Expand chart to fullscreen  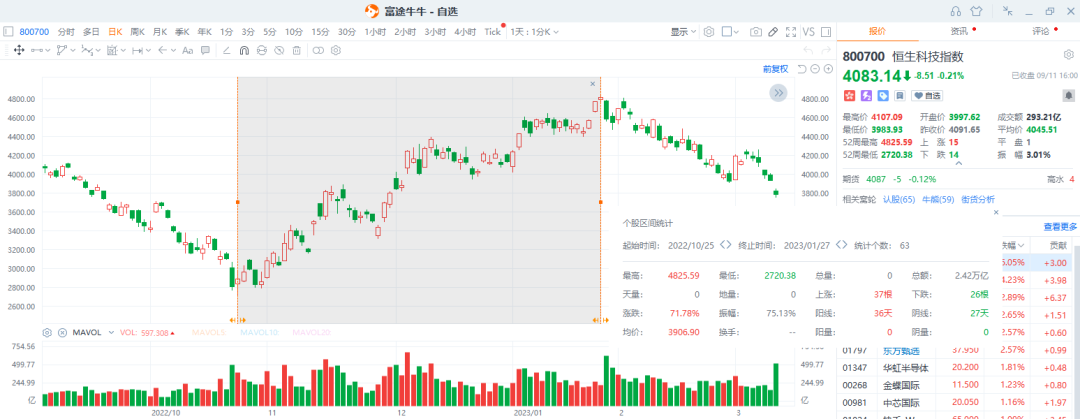coord(791,32)
